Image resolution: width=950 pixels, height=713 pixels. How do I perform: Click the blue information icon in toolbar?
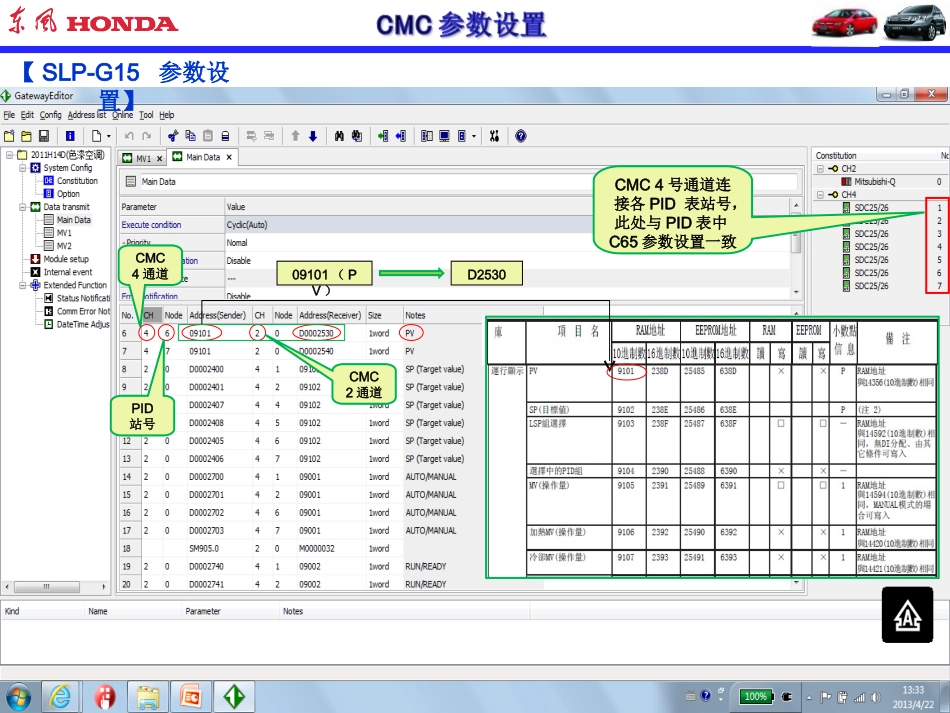tap(70, 136)
